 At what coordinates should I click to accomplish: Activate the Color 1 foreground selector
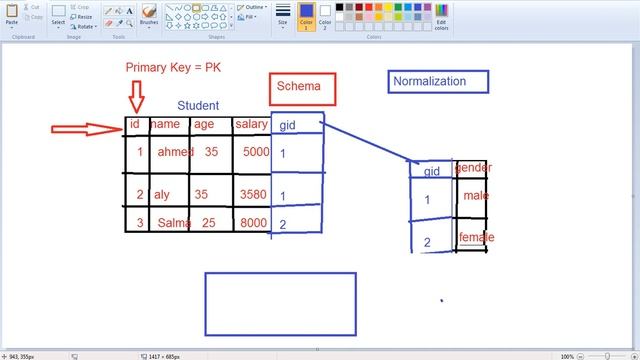[x=307, y=16]
